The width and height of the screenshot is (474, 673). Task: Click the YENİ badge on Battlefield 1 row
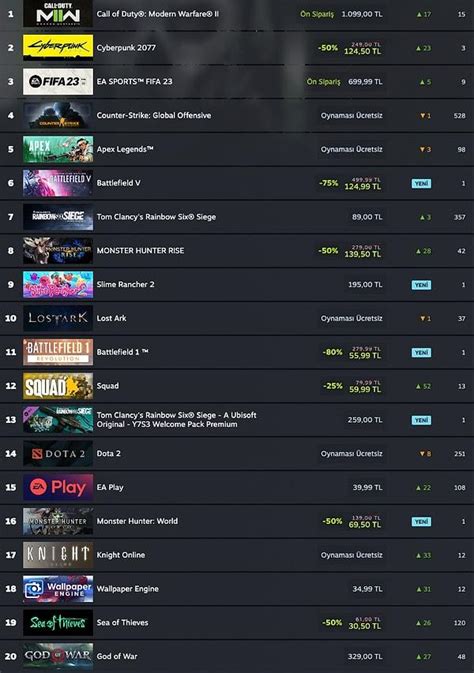click(x=421, y=352)
